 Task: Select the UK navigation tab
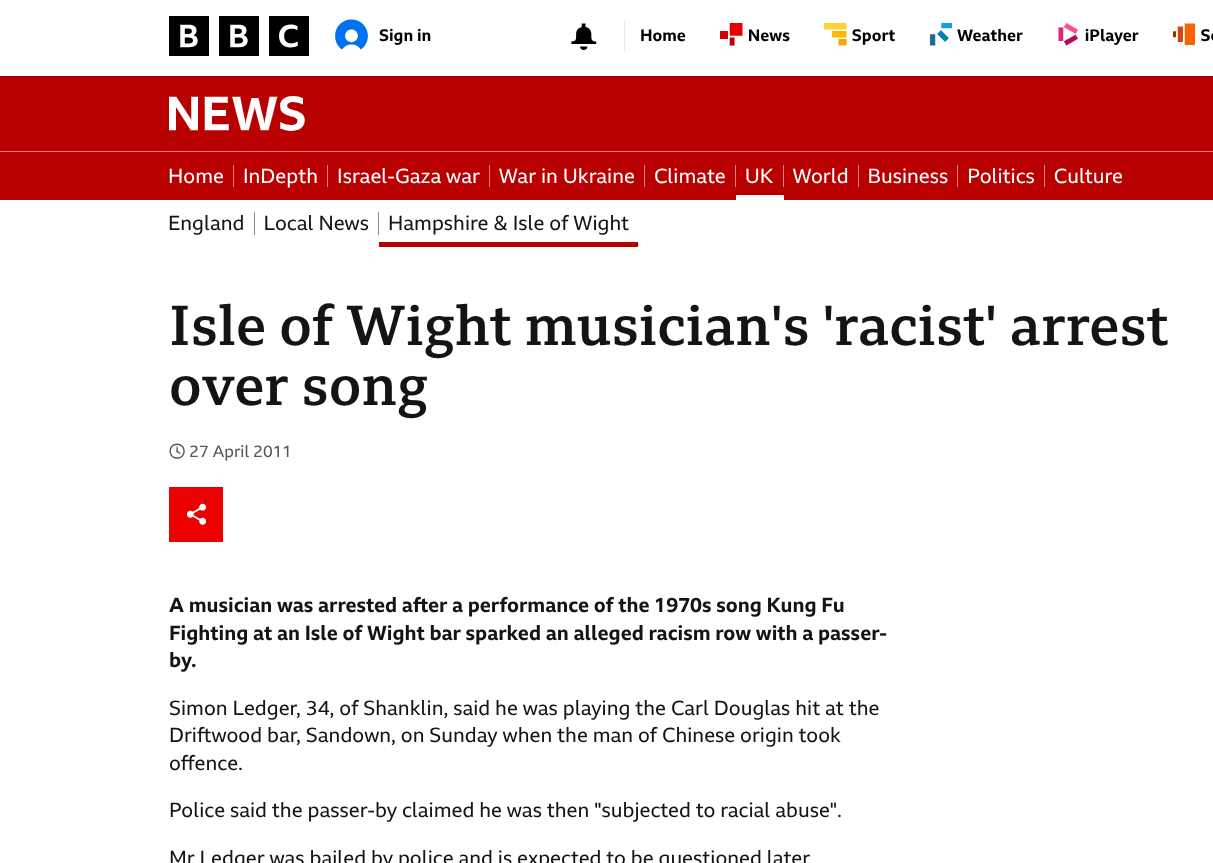click(759, 176)
